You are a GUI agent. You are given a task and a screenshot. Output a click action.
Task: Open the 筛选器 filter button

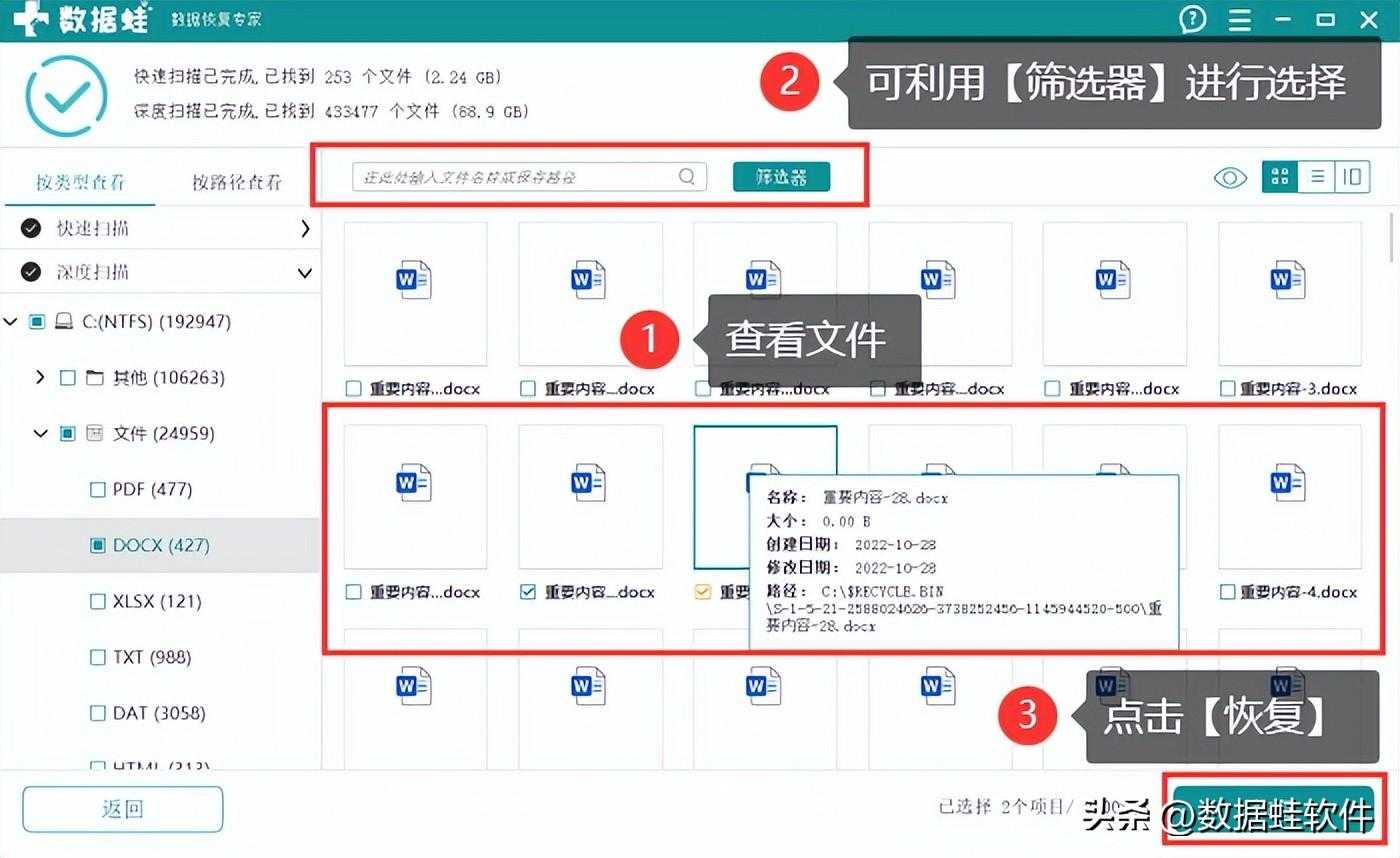[x=781, y=177]
